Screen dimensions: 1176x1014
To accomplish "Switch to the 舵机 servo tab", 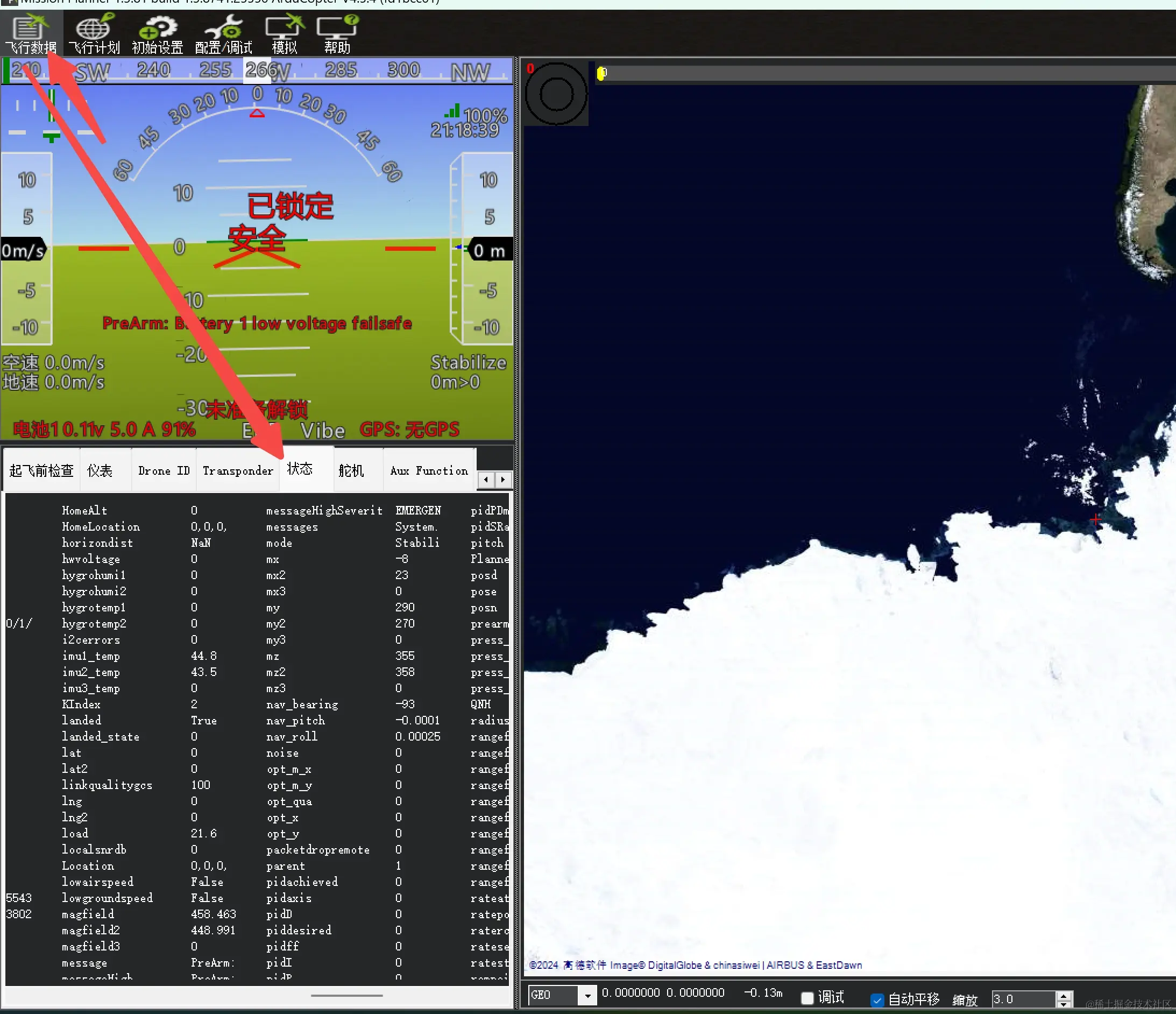I will tap(351, 470).
